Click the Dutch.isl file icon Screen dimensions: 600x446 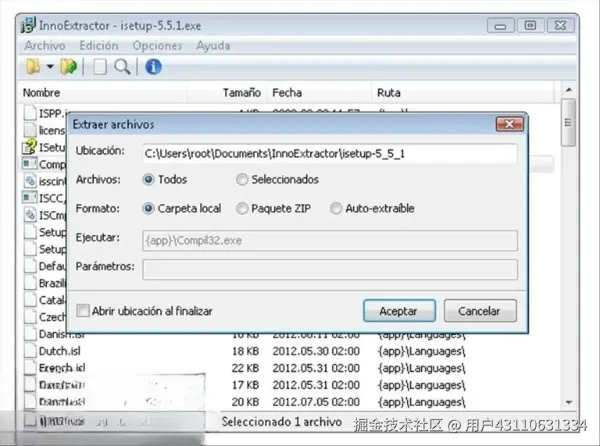[30, 351]
